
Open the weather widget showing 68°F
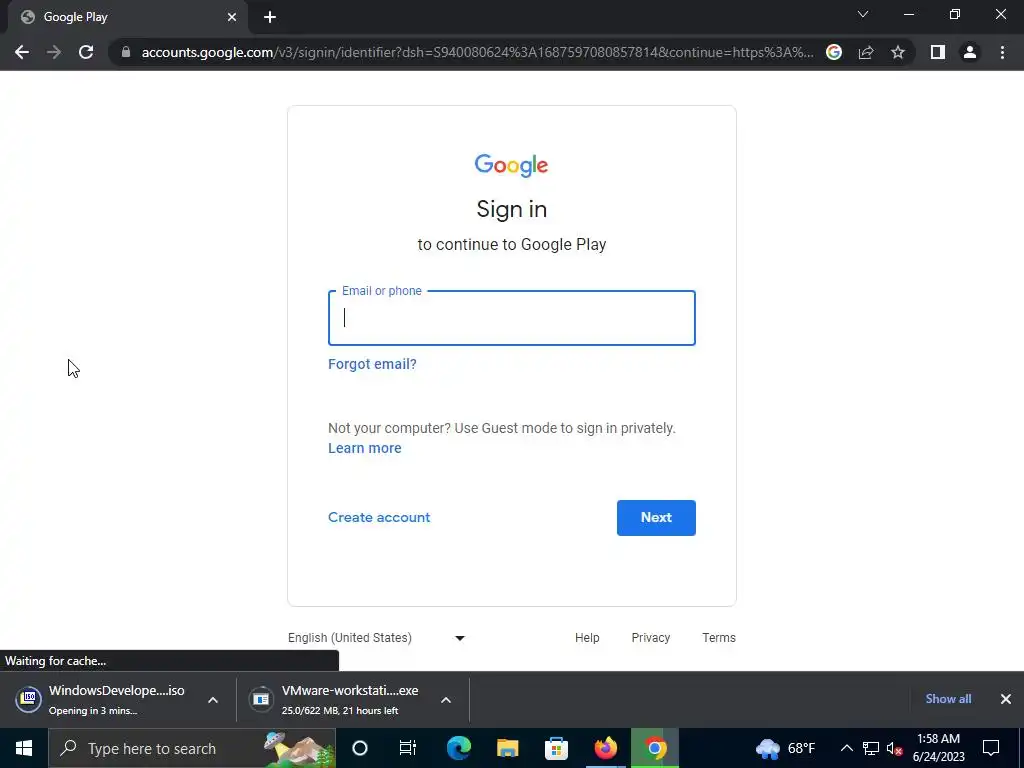(786, 748)
